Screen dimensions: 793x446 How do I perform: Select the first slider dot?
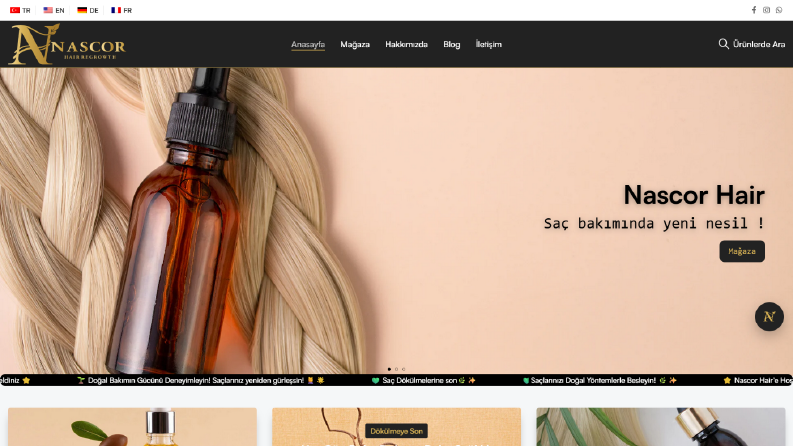389,369
